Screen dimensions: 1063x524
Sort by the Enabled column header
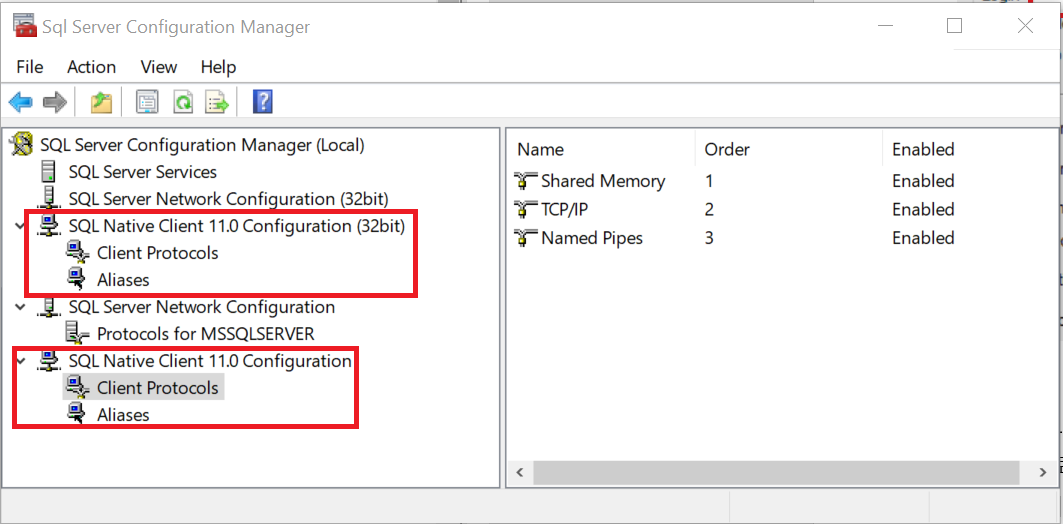click(x=923, y=149)
